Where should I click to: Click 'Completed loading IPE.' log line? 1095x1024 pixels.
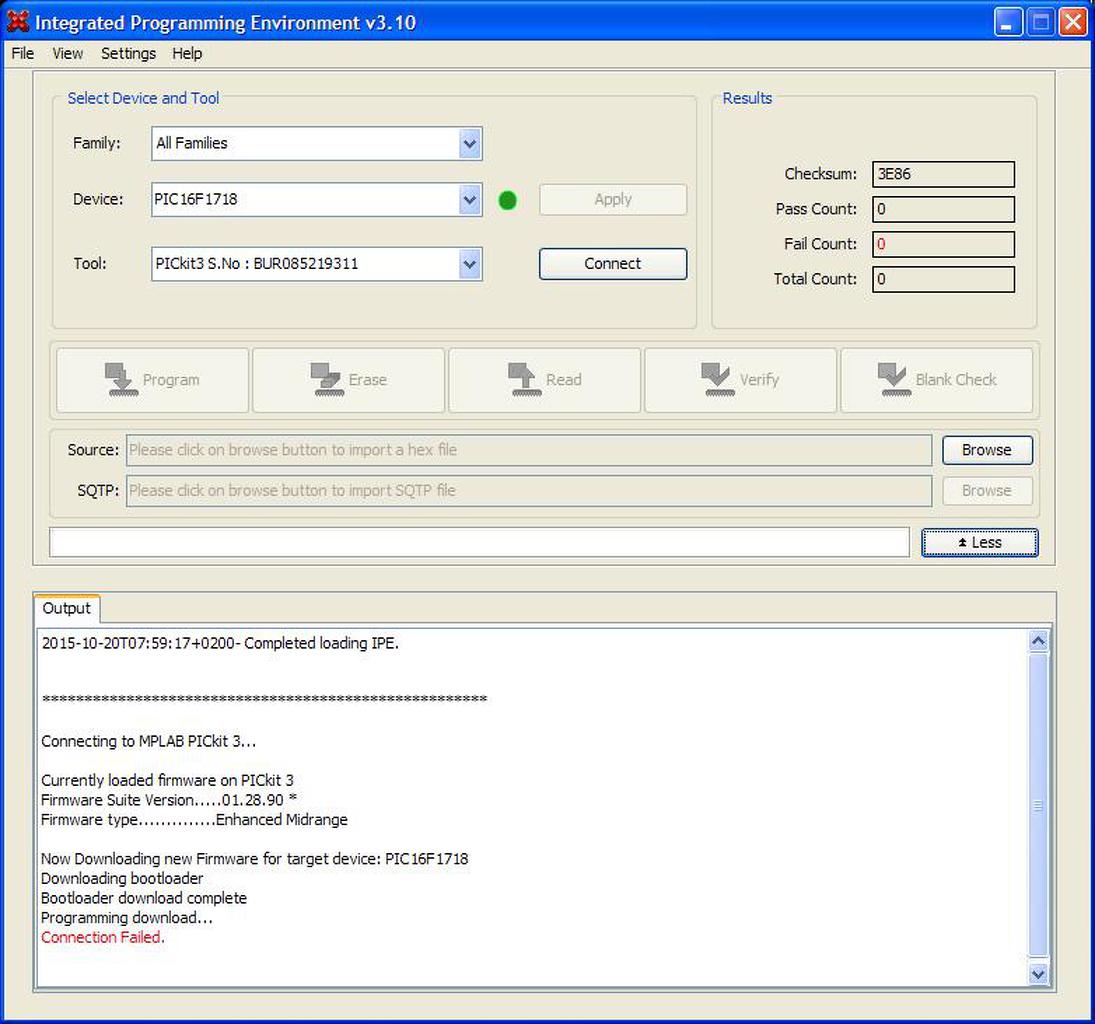(220, 643)
